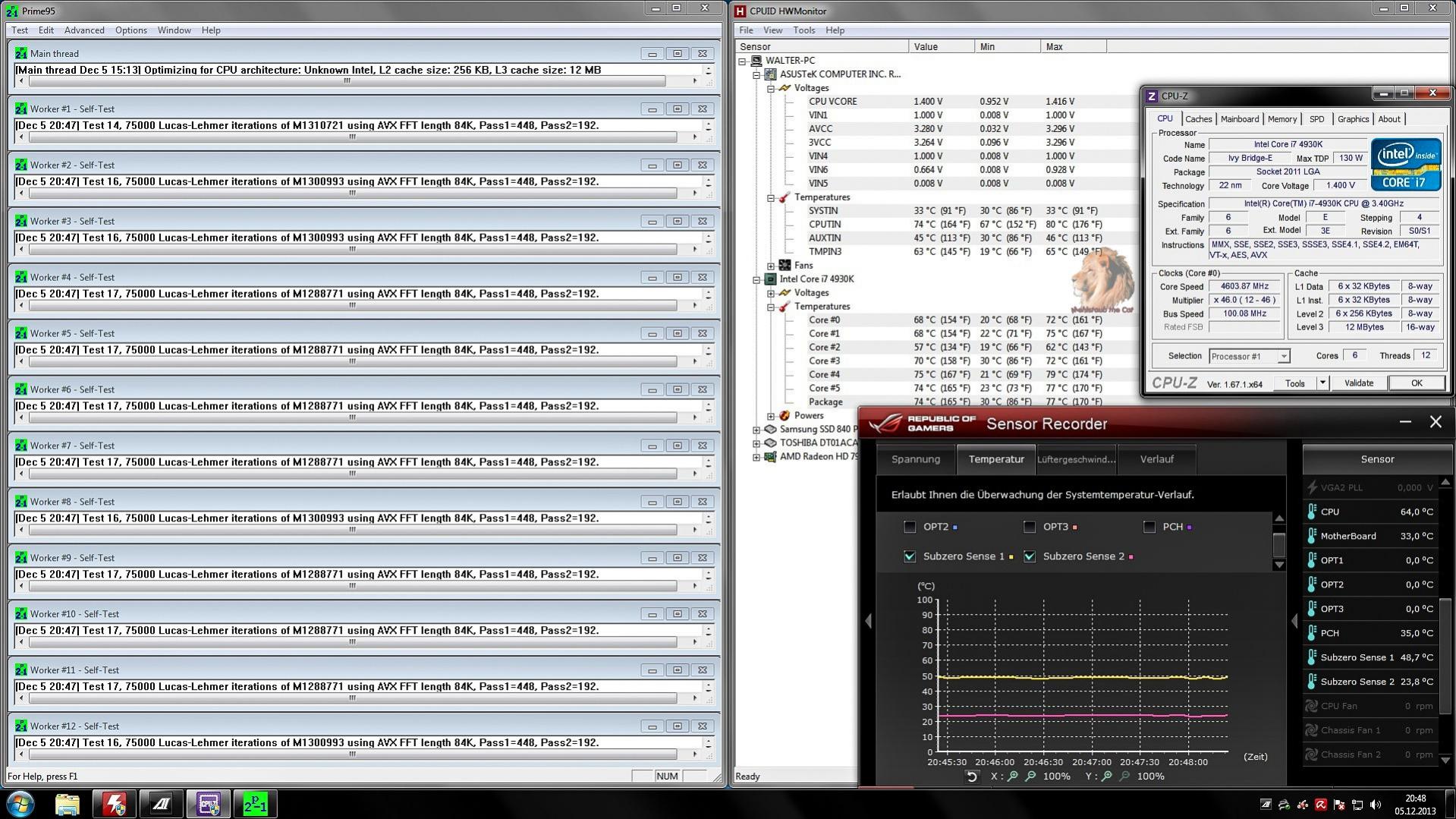
Task: Click the Subzero Sense 1 thermometer icon
Action: pos(1311,657)
